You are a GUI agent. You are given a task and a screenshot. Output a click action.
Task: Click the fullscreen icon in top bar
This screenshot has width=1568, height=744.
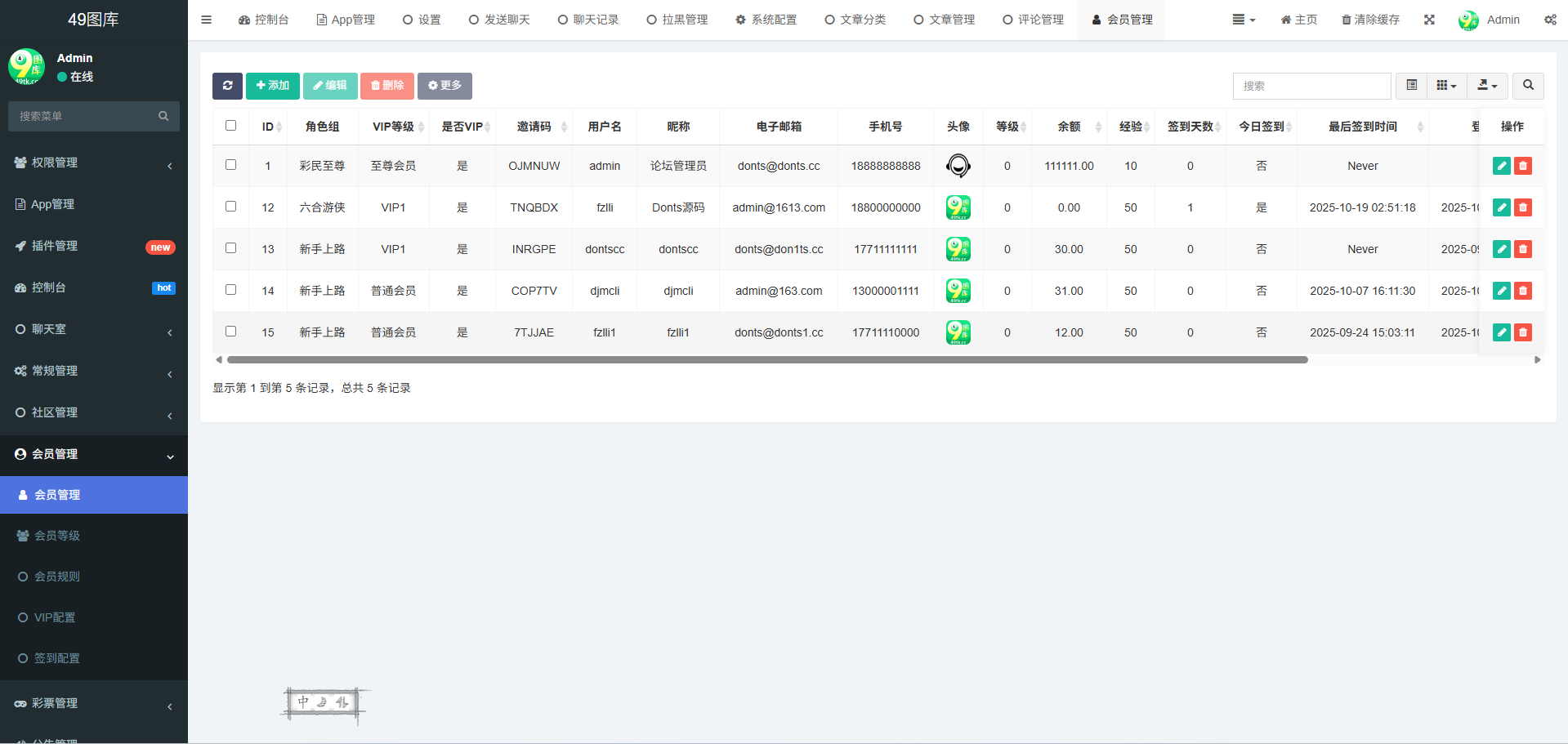pyautogui.click(x=1429, y=20)
